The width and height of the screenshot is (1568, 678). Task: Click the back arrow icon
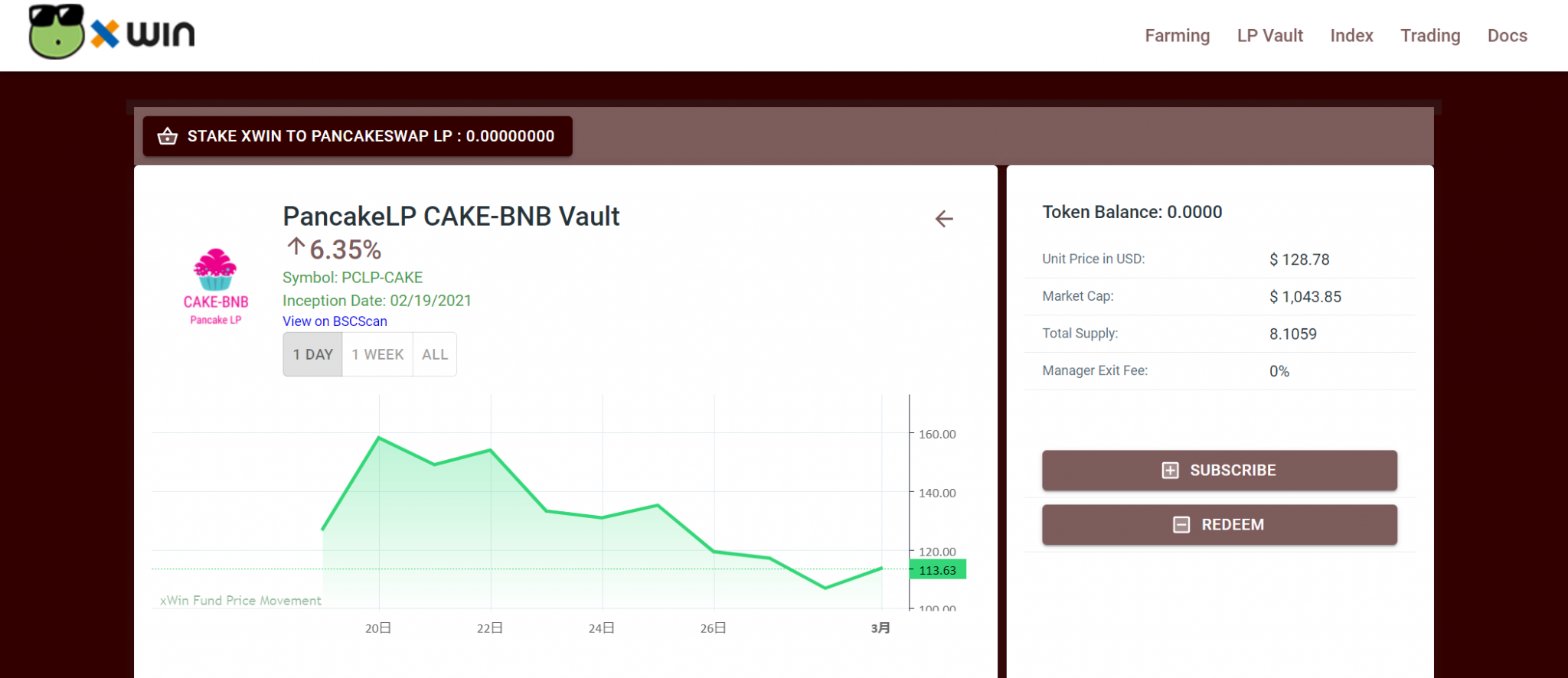[944, 220]
